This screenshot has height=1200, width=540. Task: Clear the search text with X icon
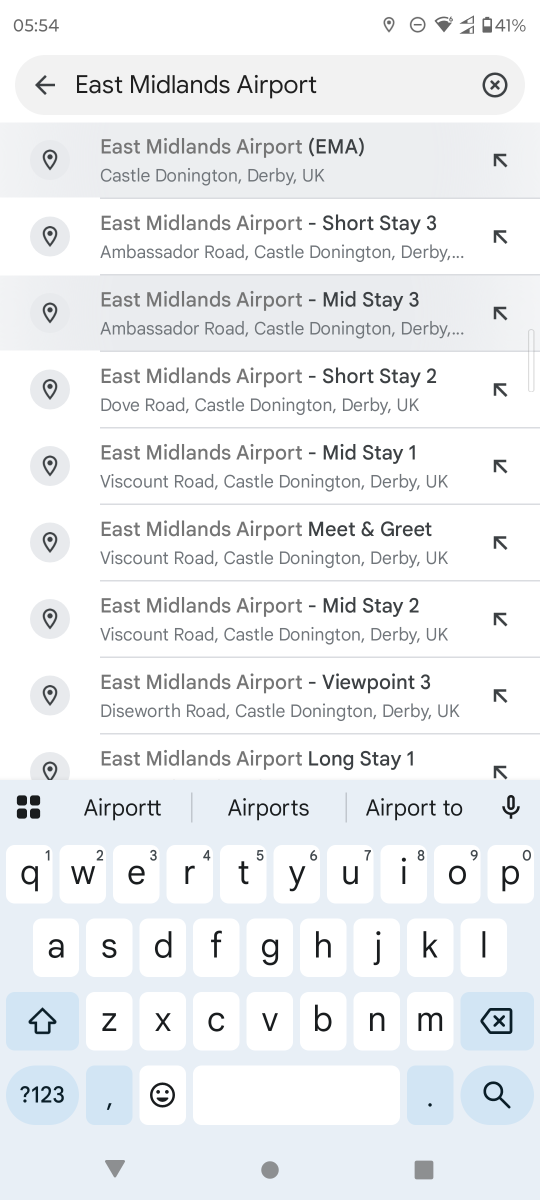coord(495,85)
